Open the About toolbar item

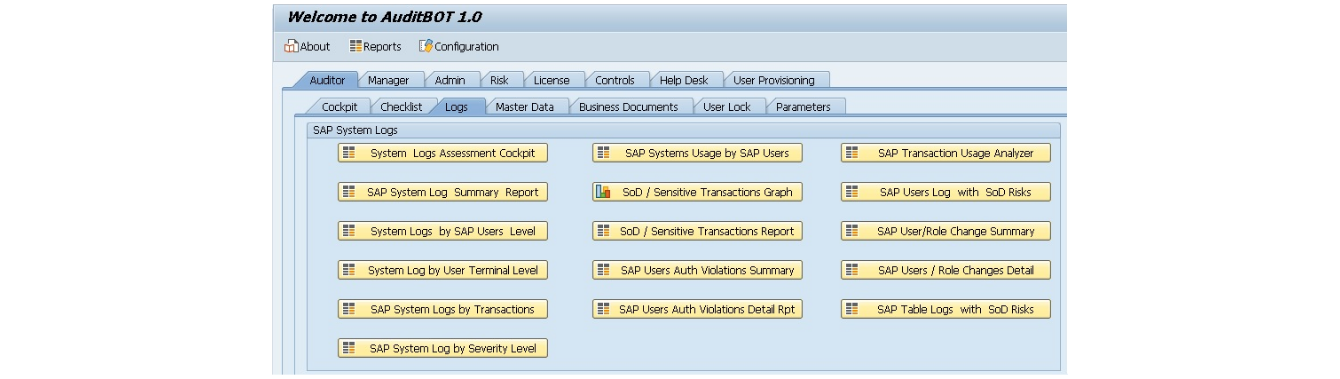pos(307,46)
